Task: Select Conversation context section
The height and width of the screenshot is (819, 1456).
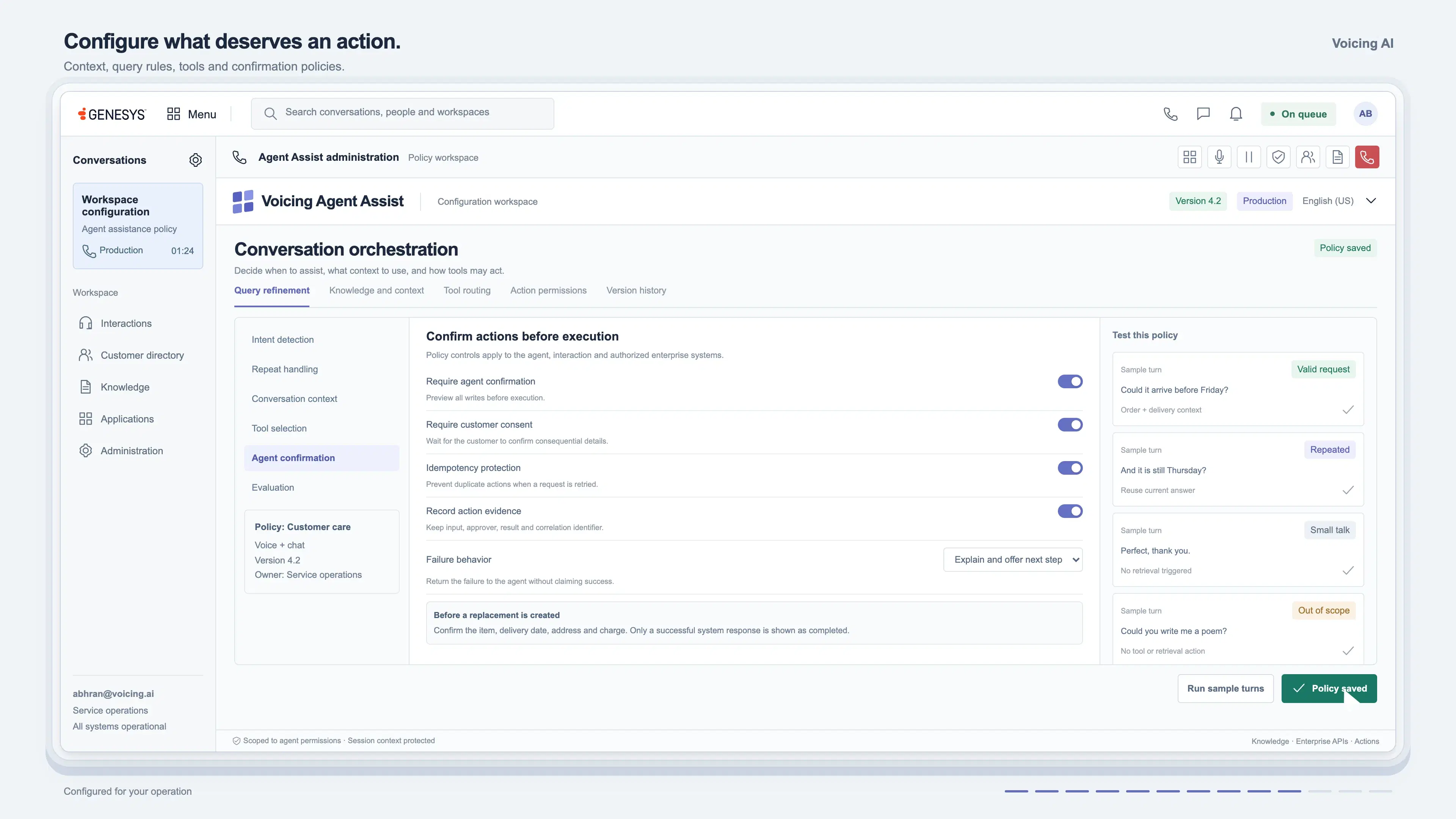Action: pos(322,399)
